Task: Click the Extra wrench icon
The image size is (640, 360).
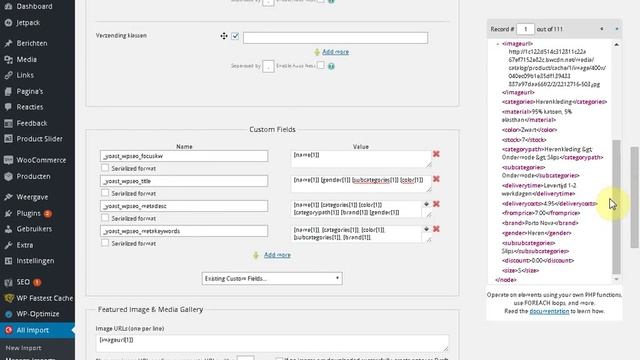Action: coord(8,245)
